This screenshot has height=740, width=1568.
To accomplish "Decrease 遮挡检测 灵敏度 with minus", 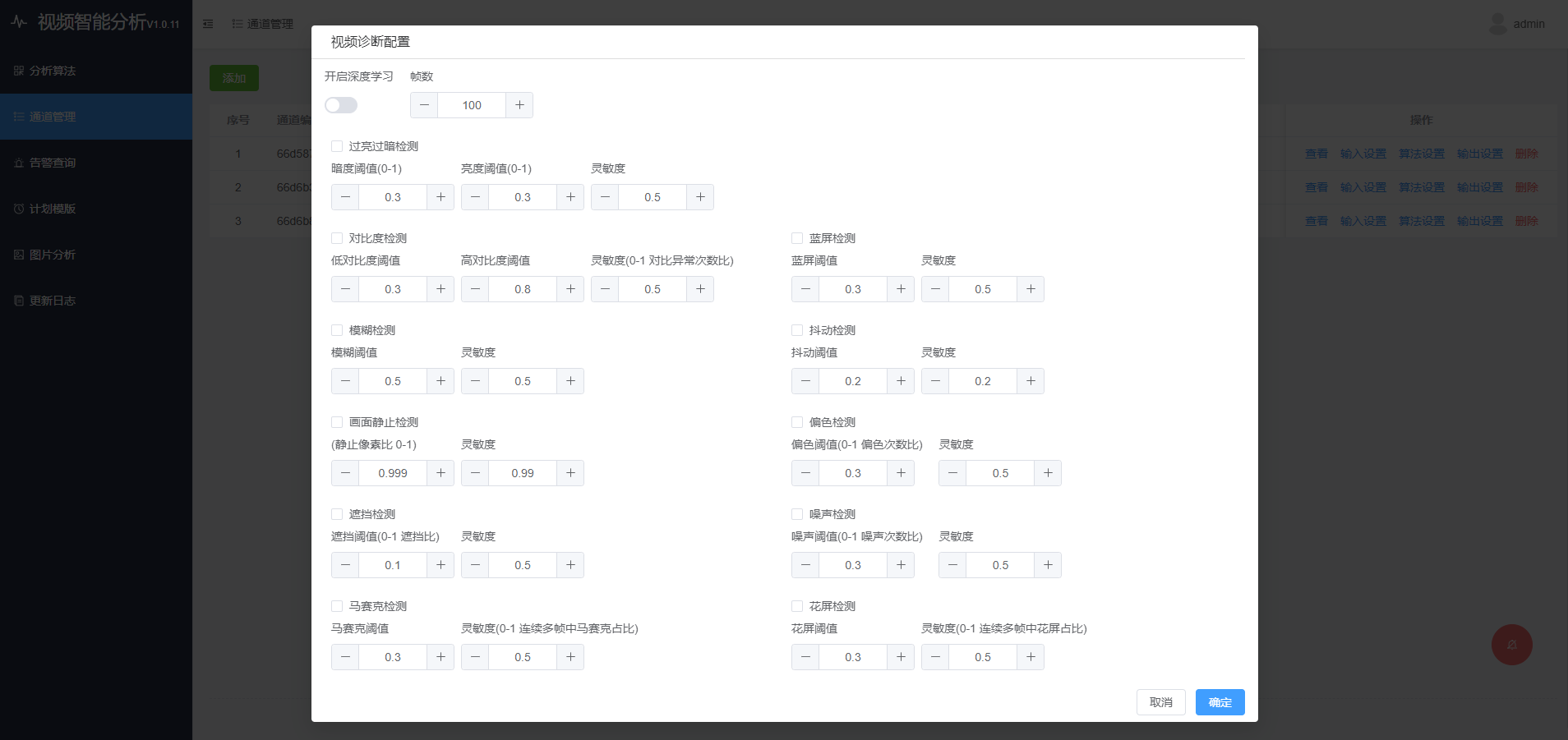I will point(475,565).
